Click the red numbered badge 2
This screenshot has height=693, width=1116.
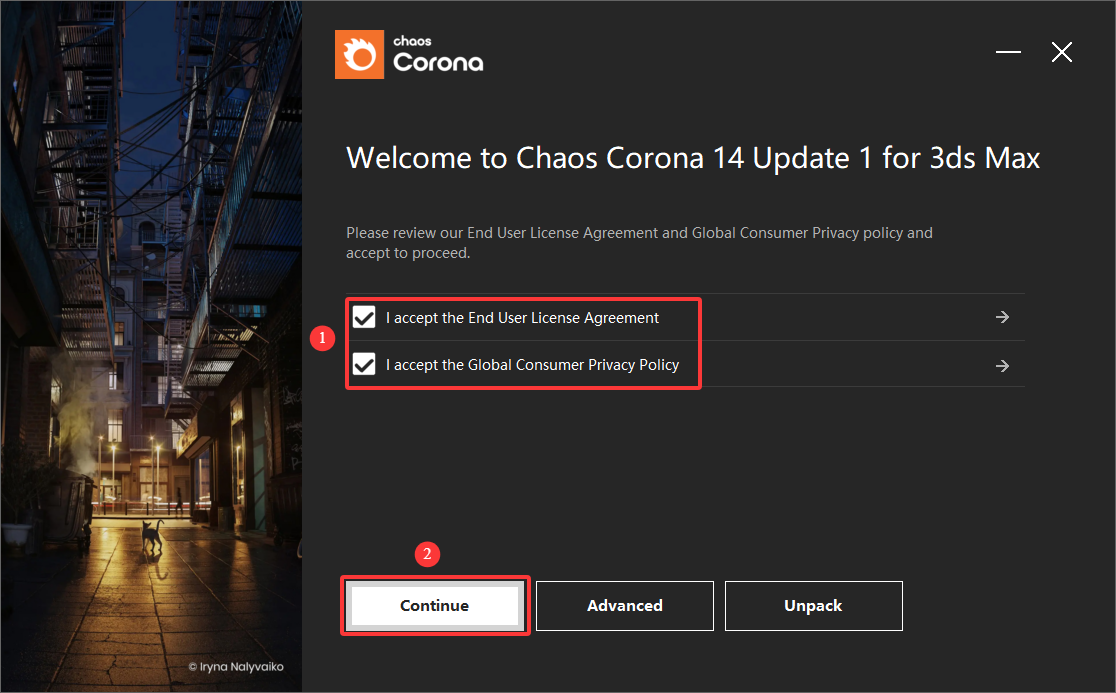pos(427,554)
